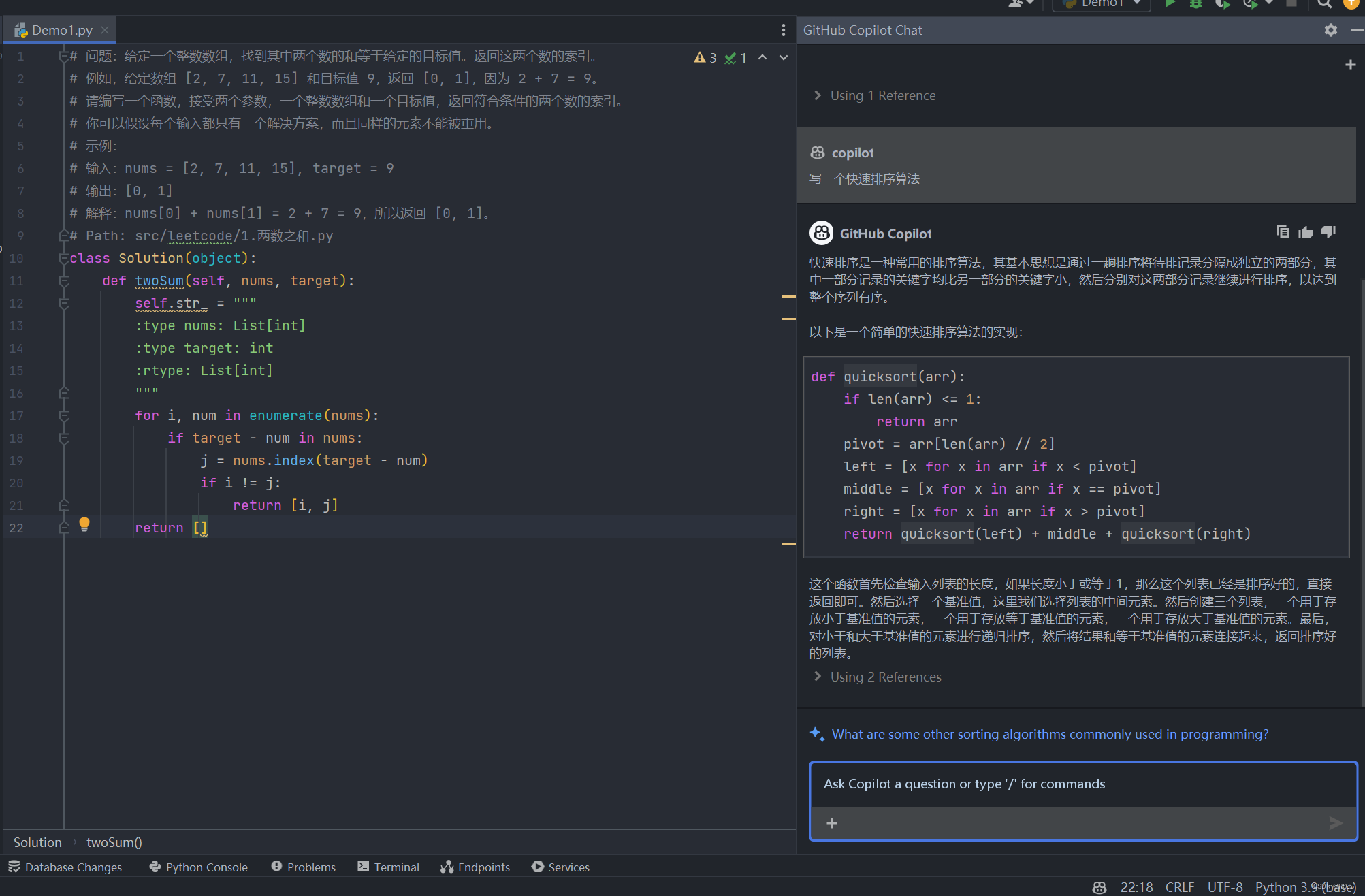Run the Demo1 configuration

[x=1170, y=3]
